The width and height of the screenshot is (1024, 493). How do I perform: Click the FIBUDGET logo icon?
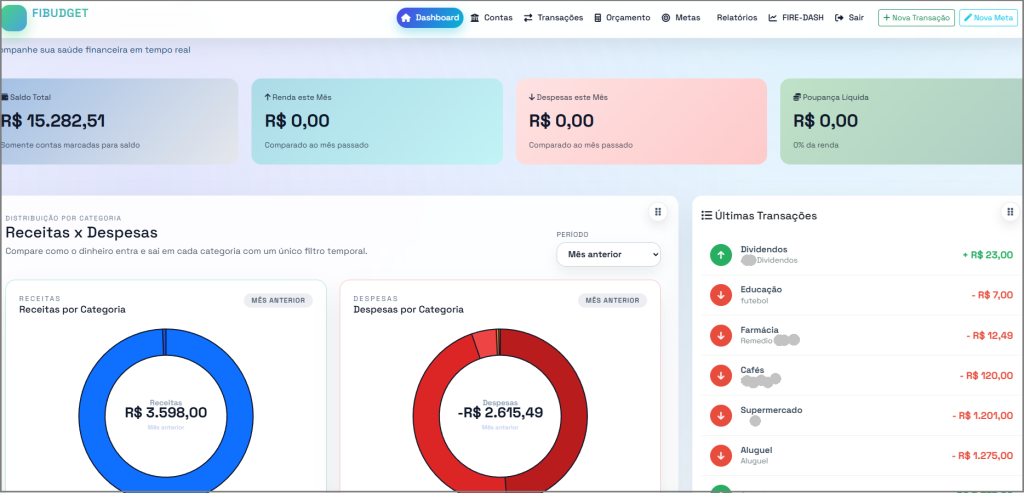[x=14, y=18]
